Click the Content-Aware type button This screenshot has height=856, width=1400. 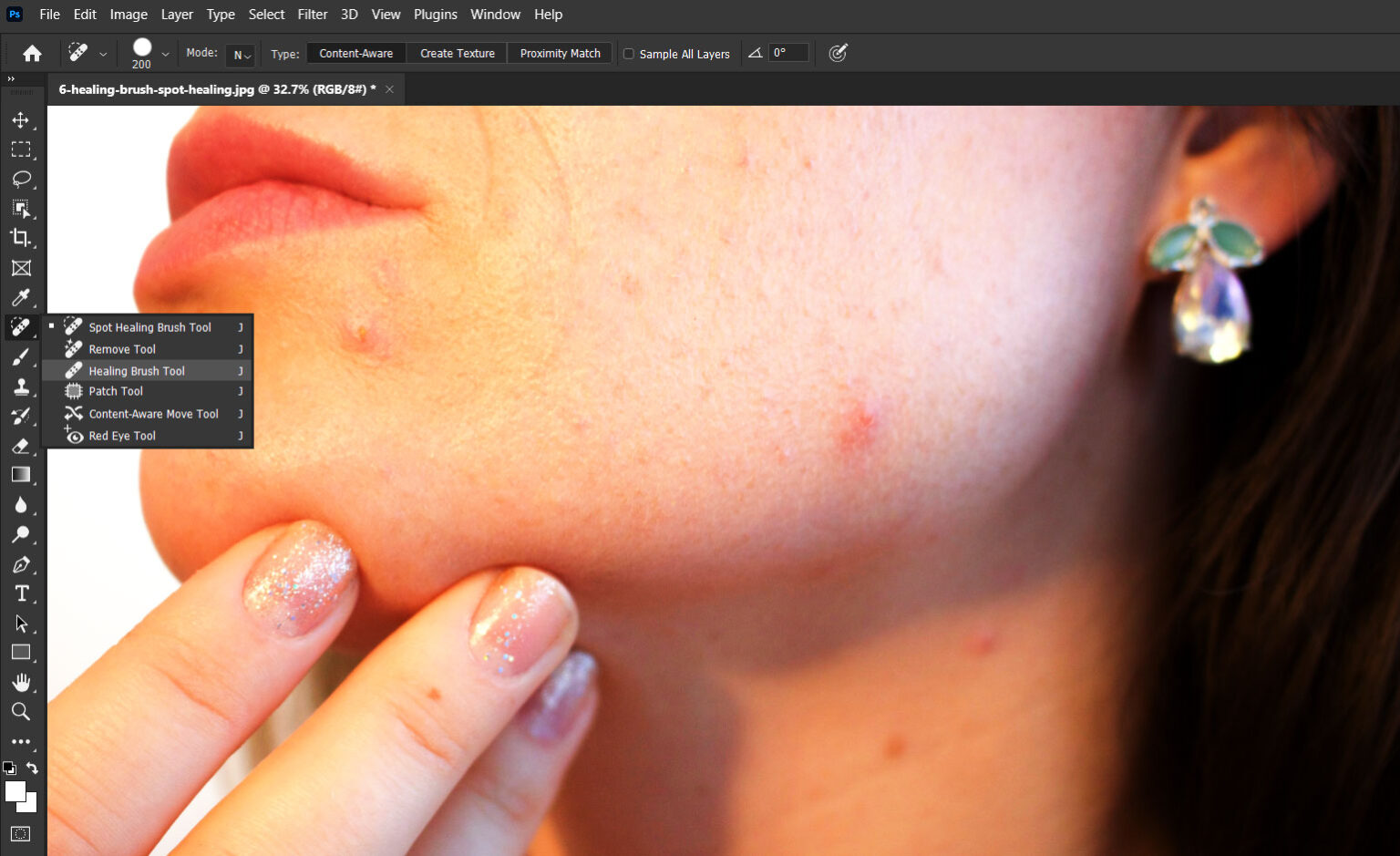click(x=355, y=54)
